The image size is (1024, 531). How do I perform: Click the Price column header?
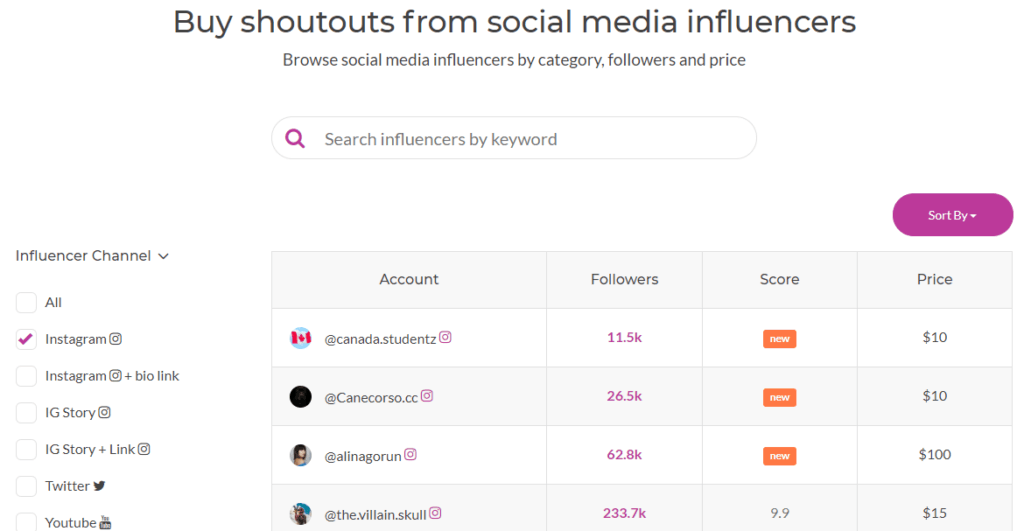tap(934, 279)
